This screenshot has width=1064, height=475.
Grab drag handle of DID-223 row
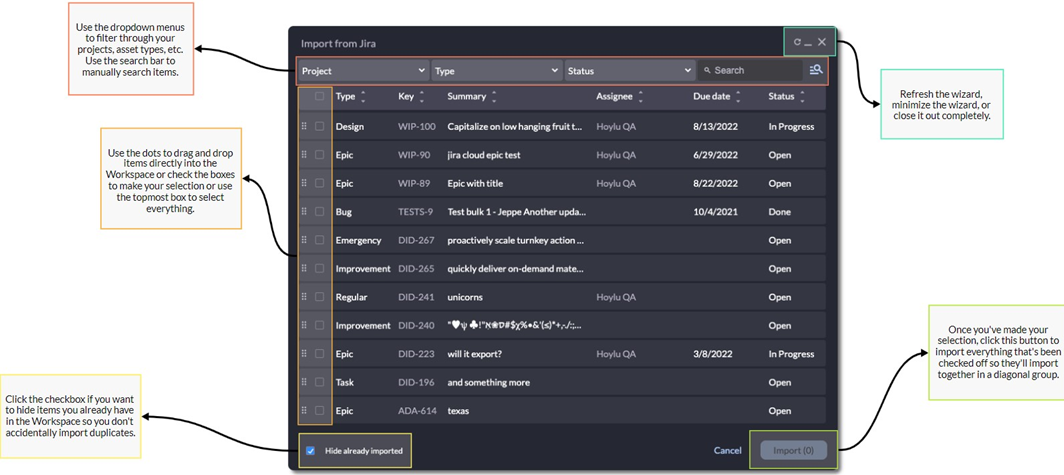[304, 354]
